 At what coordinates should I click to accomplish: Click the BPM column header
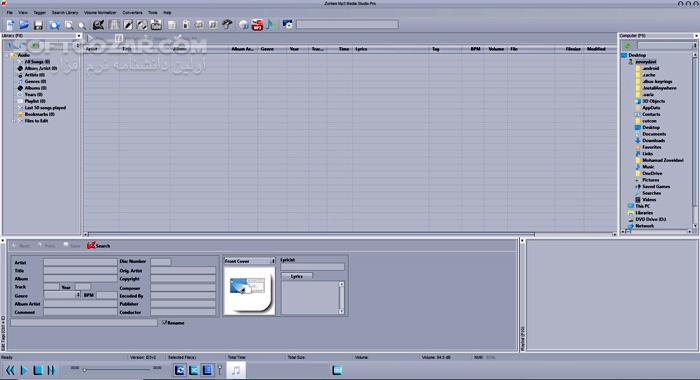coord(475,49)
